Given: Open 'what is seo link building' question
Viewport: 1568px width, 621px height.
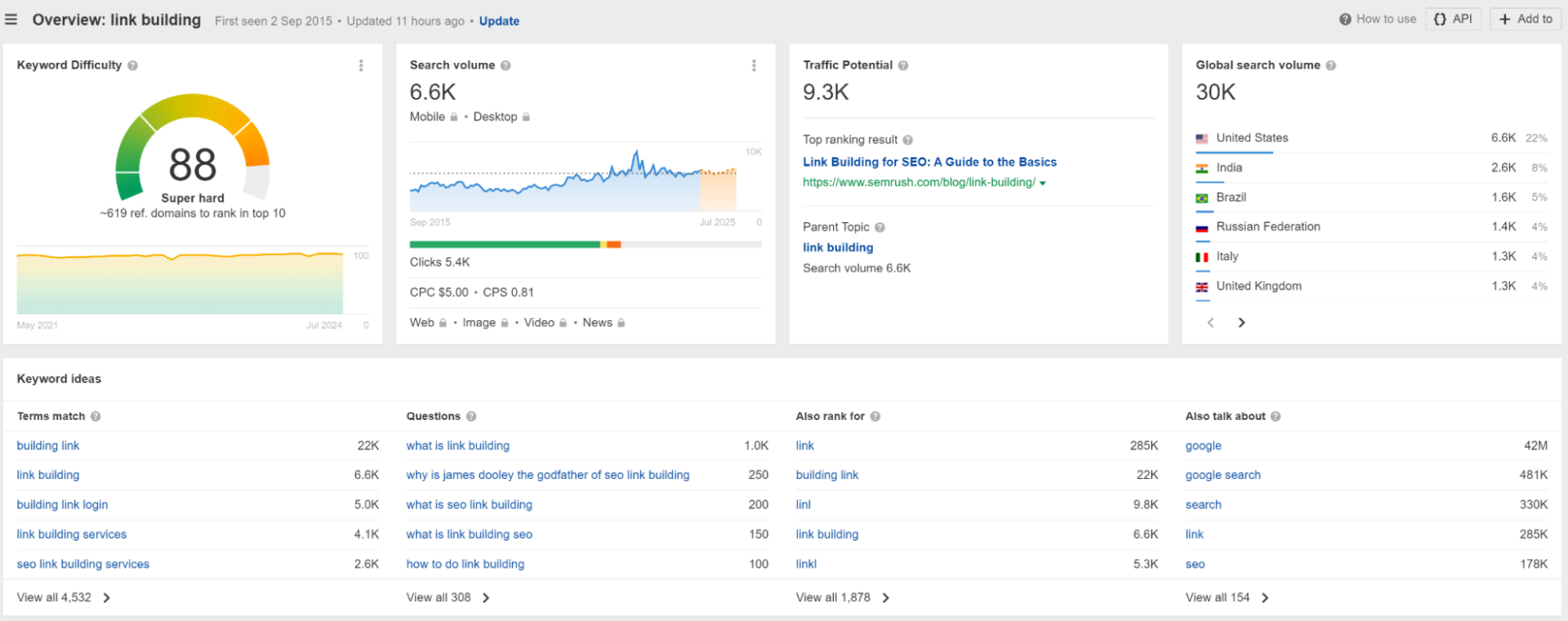Looking at the screenshot, I should click(470, 505).
